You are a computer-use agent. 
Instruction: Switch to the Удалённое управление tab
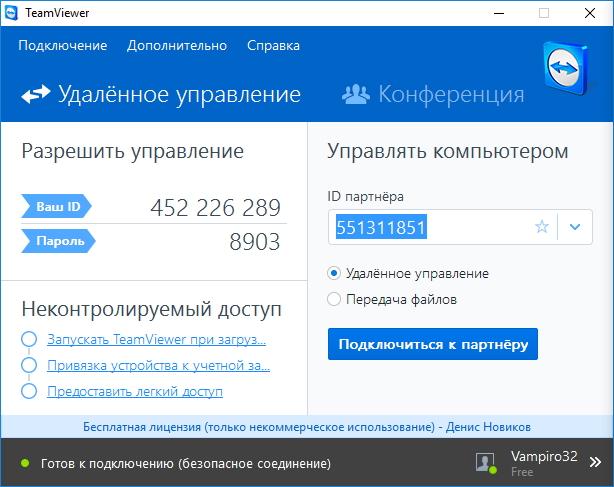tap(161, 95)
